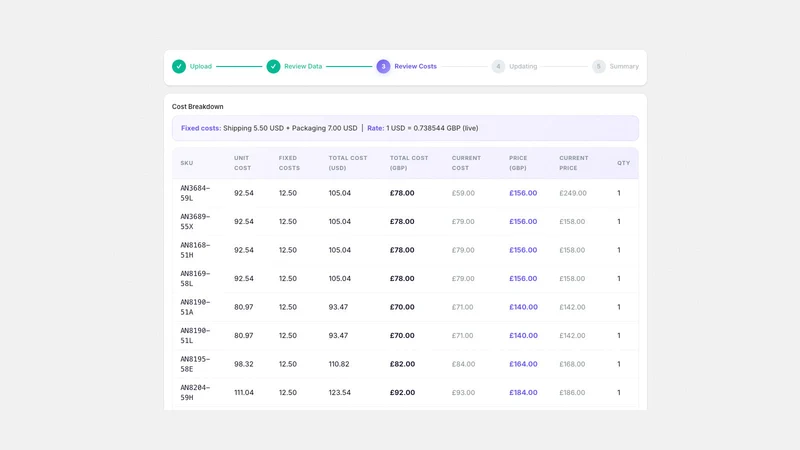Click the Price (GBP) column header
The image size is (800, 450).
click(518, 163)
